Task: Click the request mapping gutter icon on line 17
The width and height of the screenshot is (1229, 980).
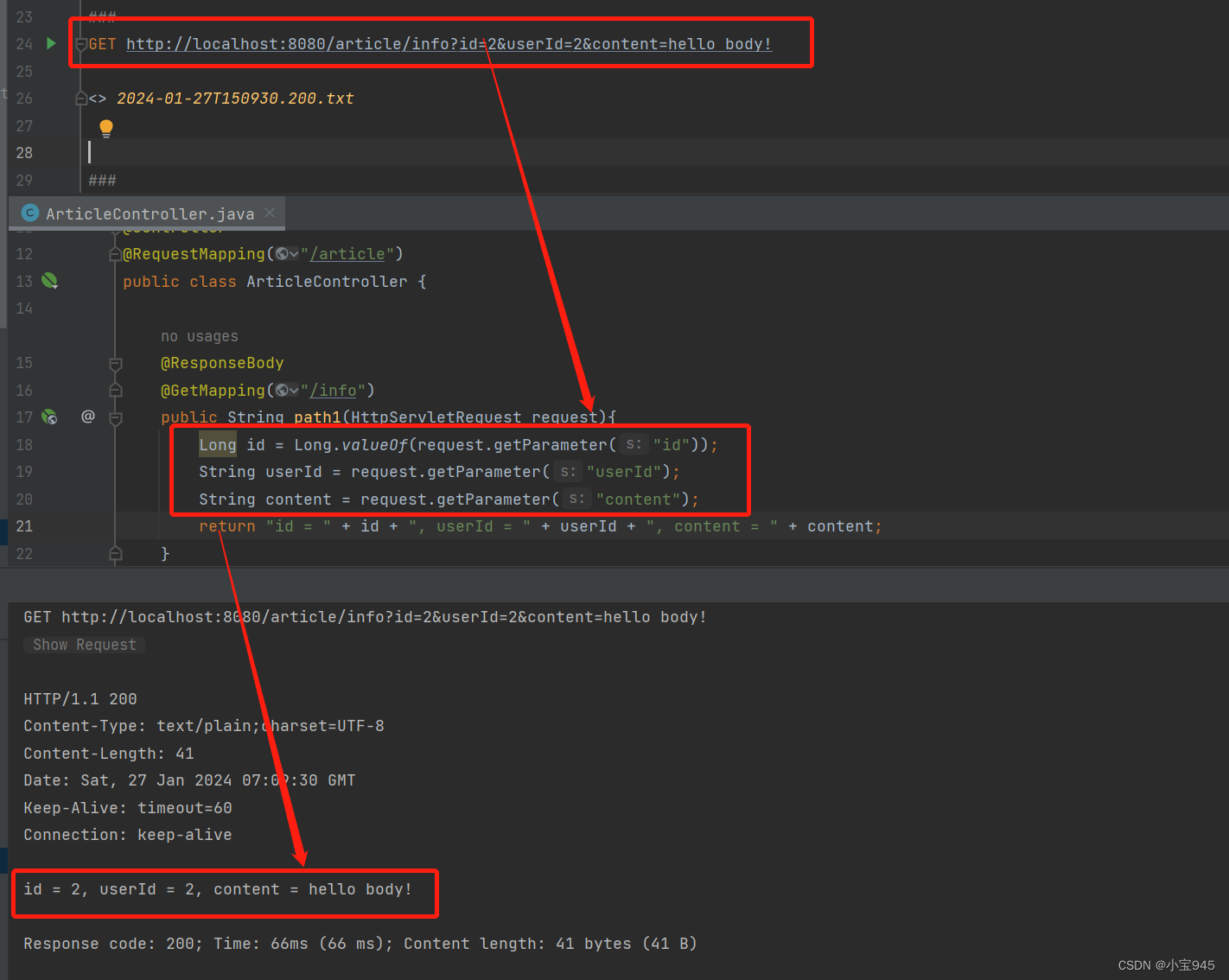Action: click(49, 417)
